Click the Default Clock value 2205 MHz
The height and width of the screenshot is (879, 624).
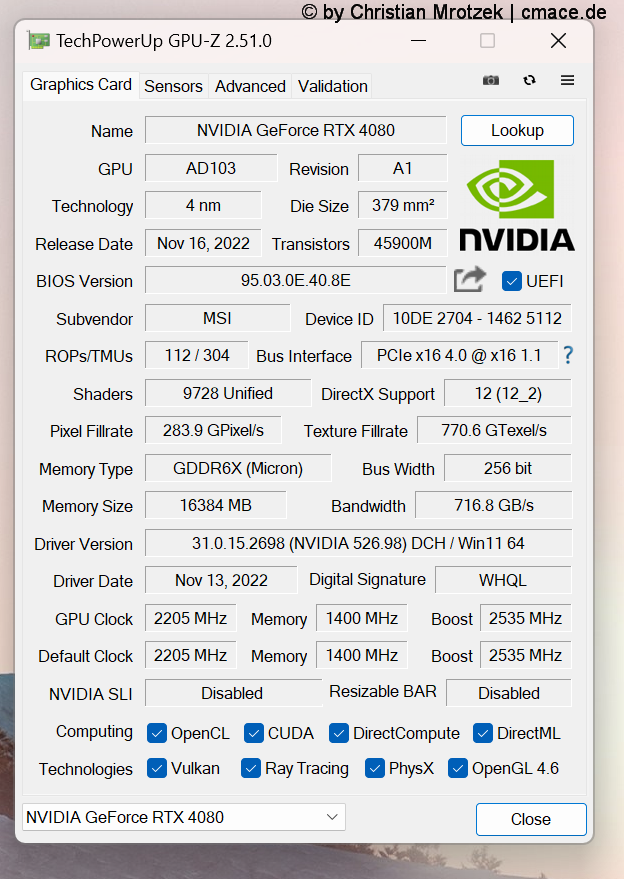191,655
